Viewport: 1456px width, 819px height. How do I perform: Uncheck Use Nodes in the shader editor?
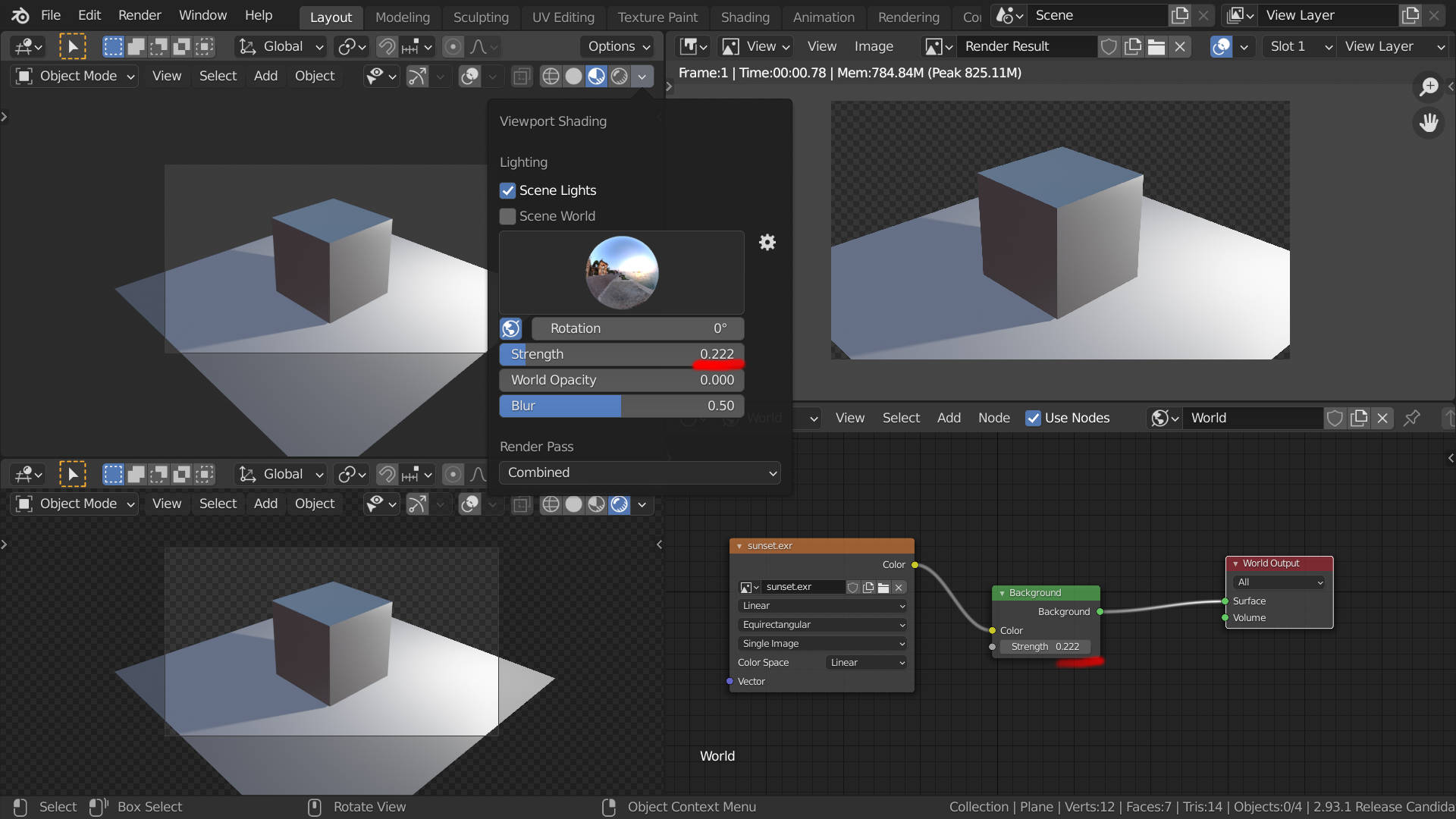[x=1034, y=418]
